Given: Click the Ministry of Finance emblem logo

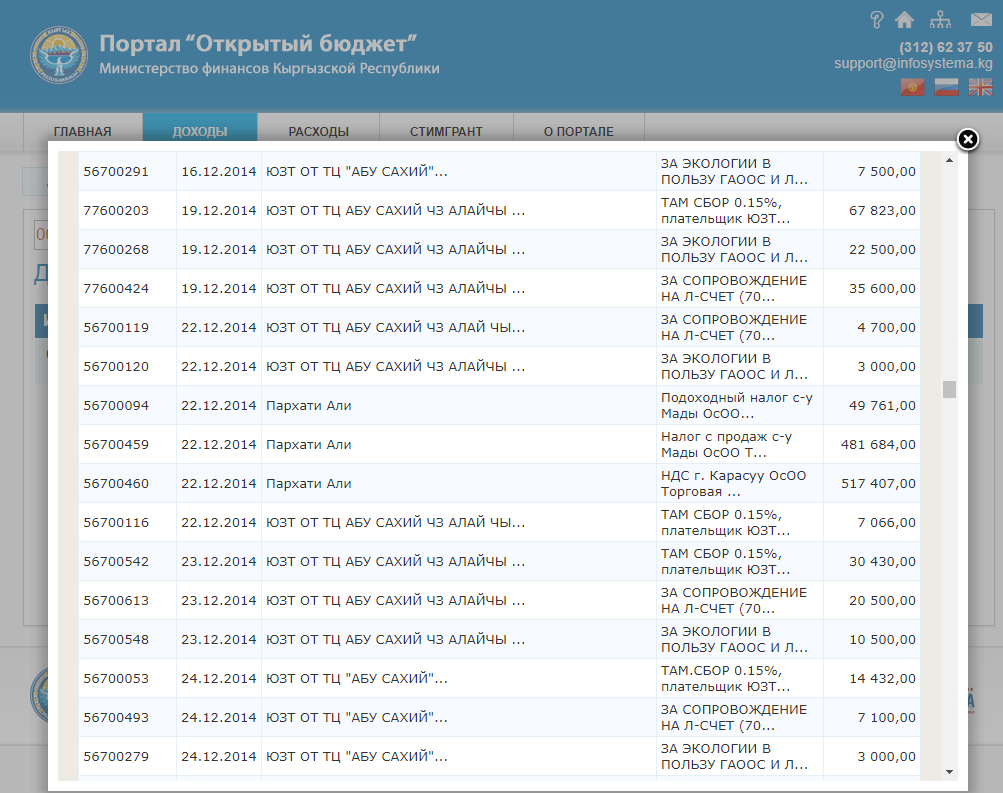Looking at the screenshot, I should 59,56.
